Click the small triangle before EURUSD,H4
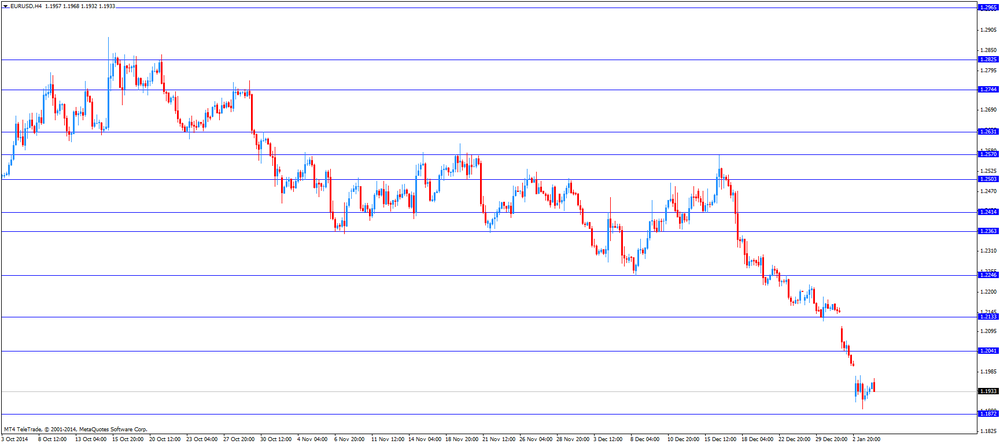This screenshot has width=1000, height=444. (x=5, y=6)
